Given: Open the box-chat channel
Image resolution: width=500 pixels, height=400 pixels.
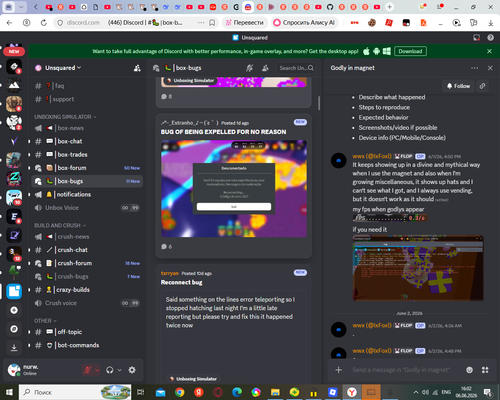Looking at the screenshot, I should (87, 141).
